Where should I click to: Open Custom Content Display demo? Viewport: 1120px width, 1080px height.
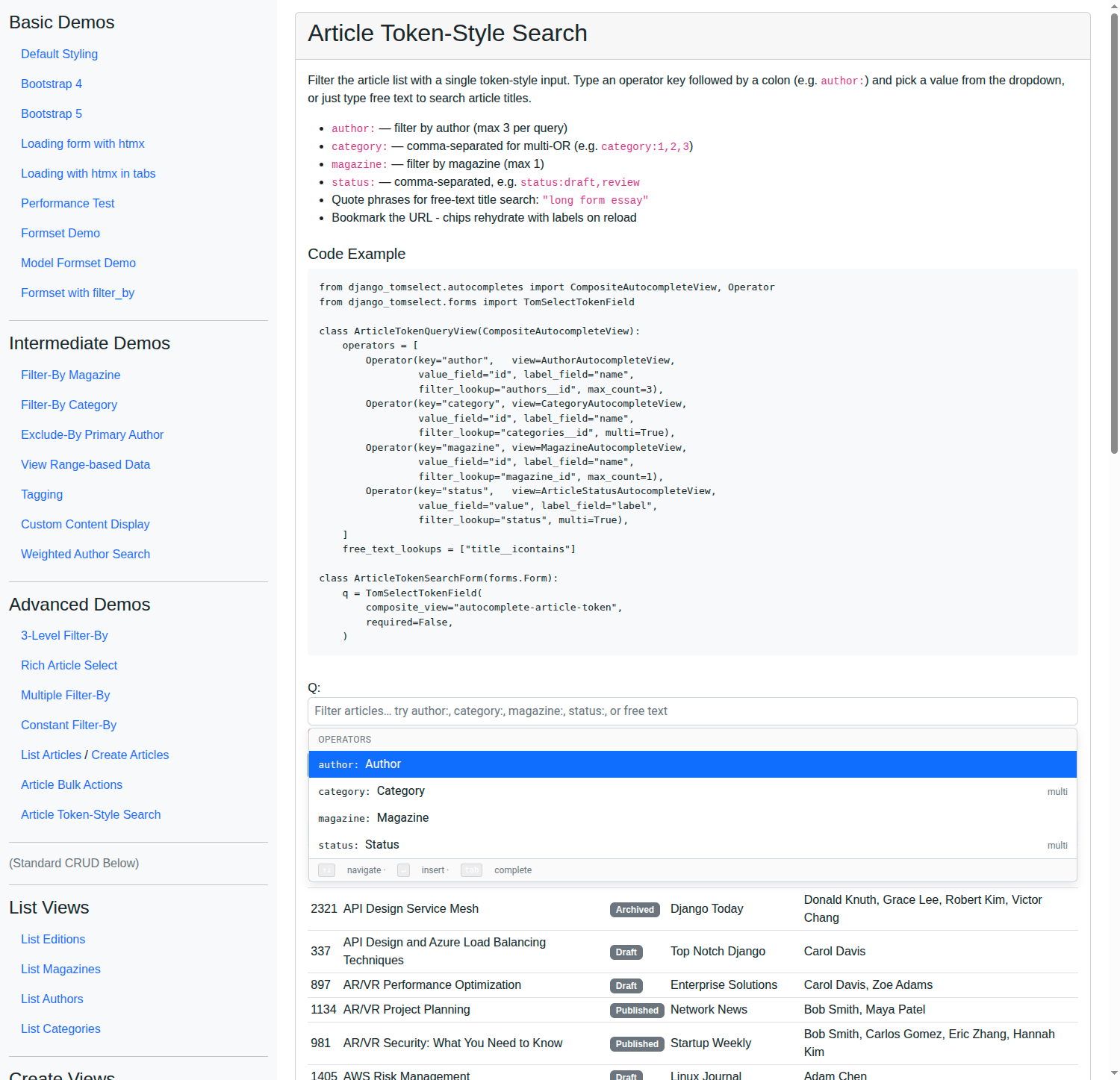(x=85, y=524)
